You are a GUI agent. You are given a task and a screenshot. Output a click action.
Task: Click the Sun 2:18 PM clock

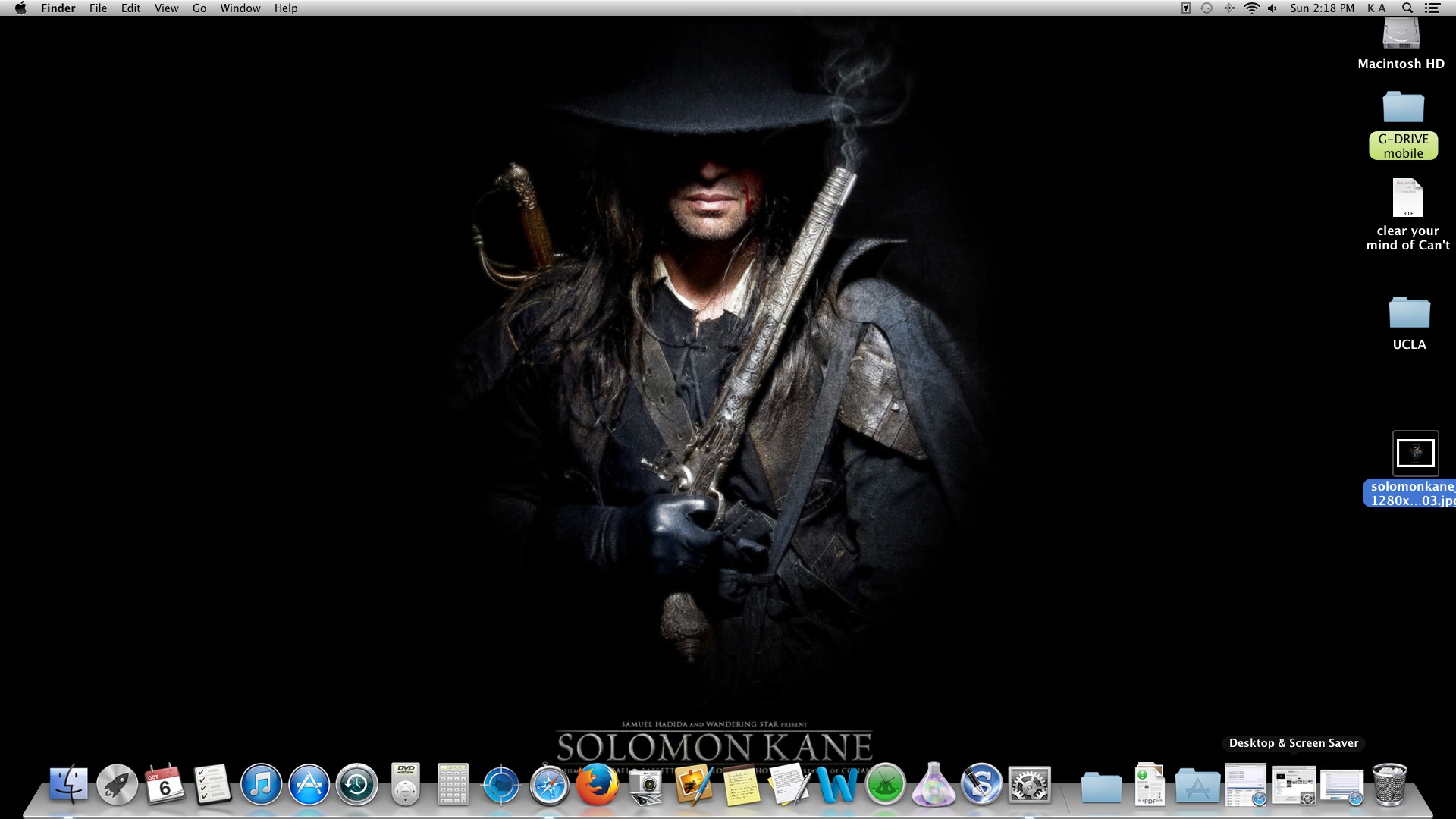coord(1322,8)
